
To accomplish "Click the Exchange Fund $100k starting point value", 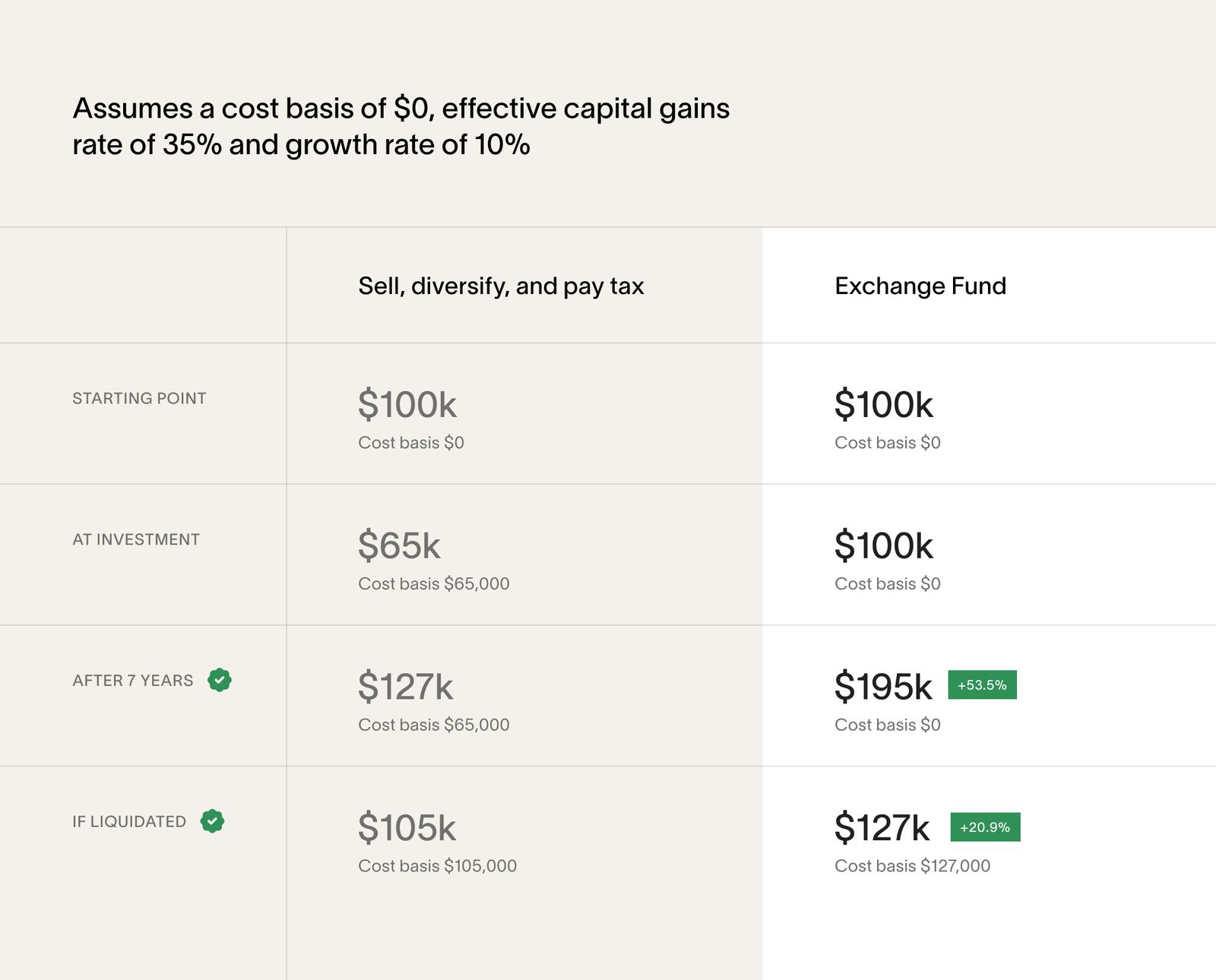I will tap(883, 405).
